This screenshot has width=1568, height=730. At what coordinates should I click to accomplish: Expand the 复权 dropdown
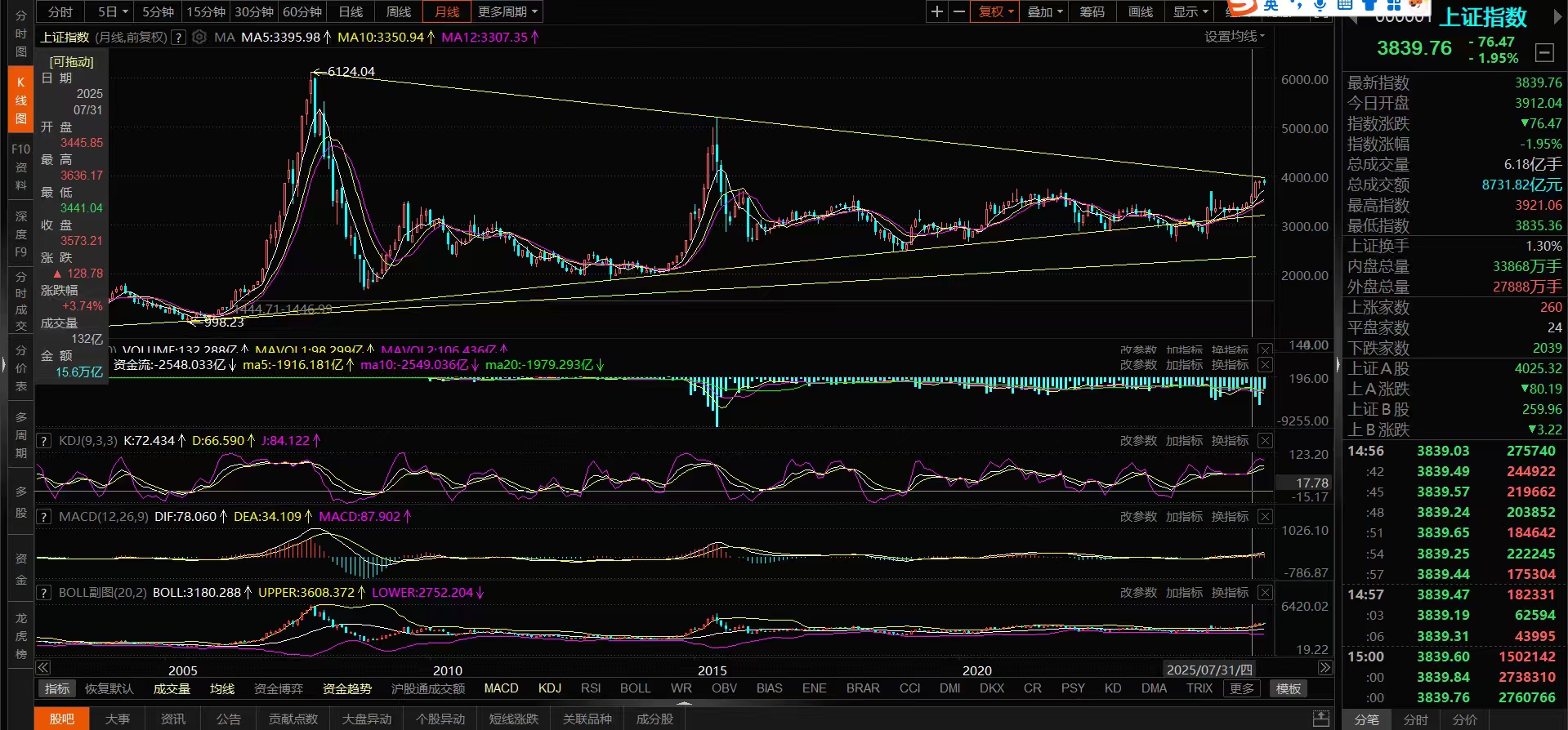[995, 11]
